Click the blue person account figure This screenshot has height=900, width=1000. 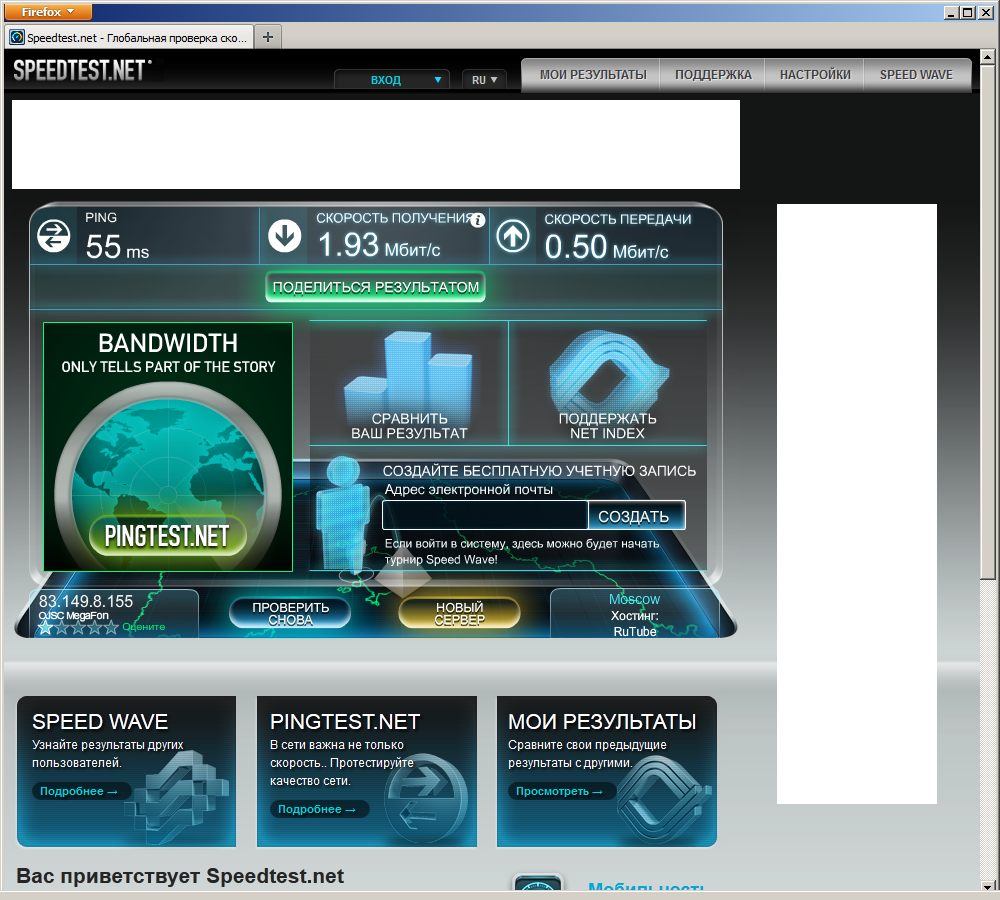(344, 513)
